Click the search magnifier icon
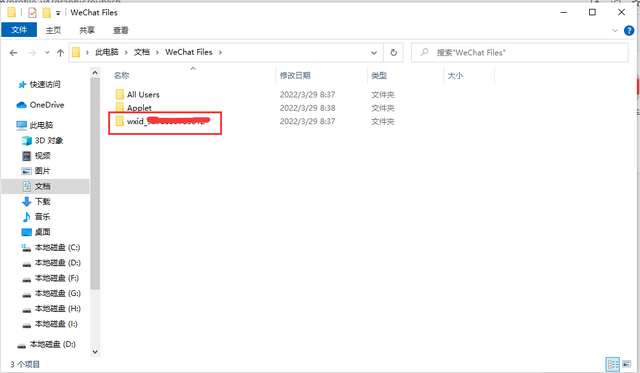 pos(424,52)
